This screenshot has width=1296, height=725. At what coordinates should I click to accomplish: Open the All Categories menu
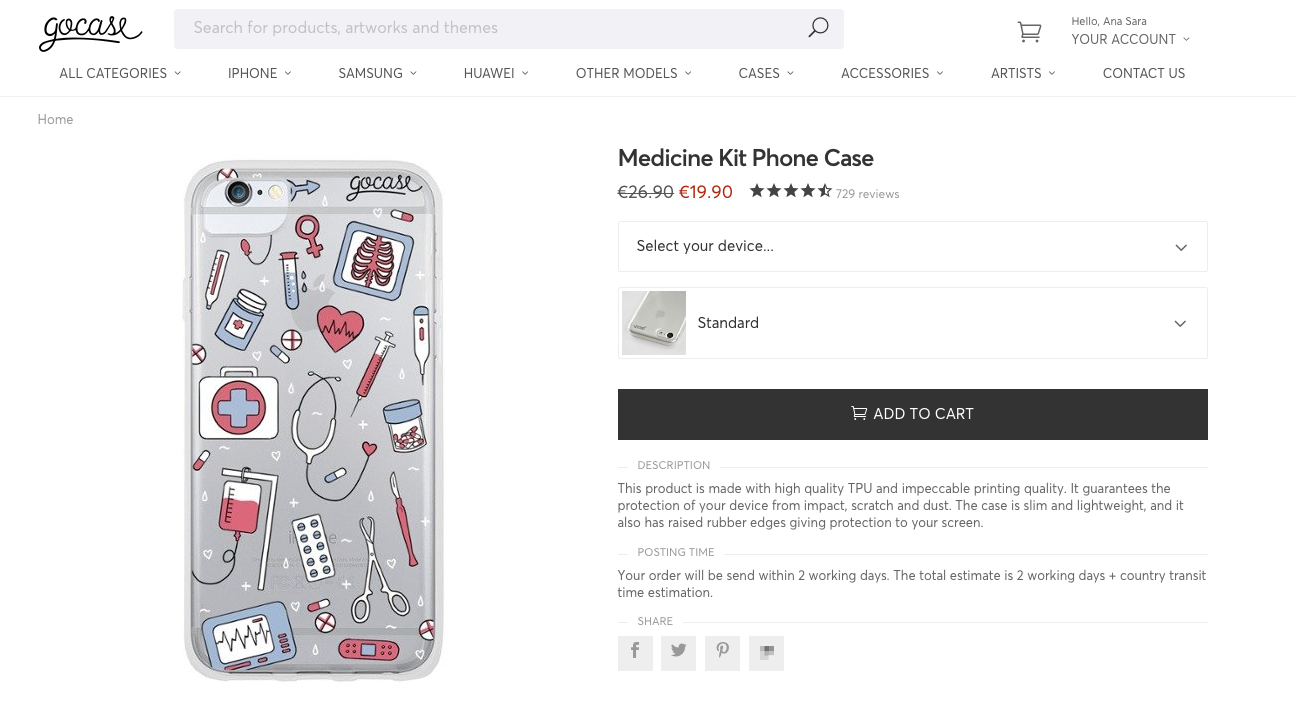pyautogui.click(x=120, y=73)
